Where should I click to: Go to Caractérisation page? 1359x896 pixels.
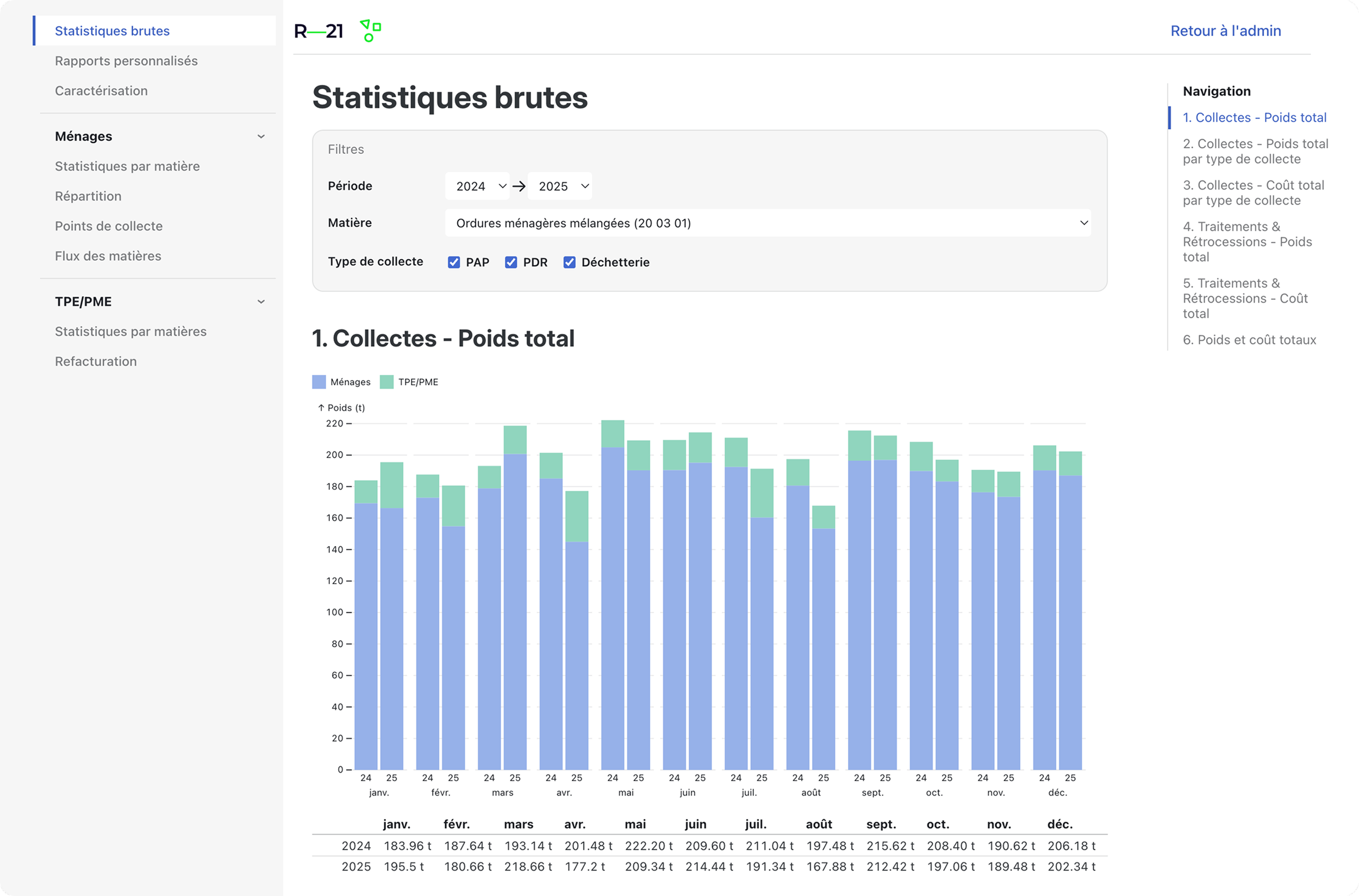(101, 91)
